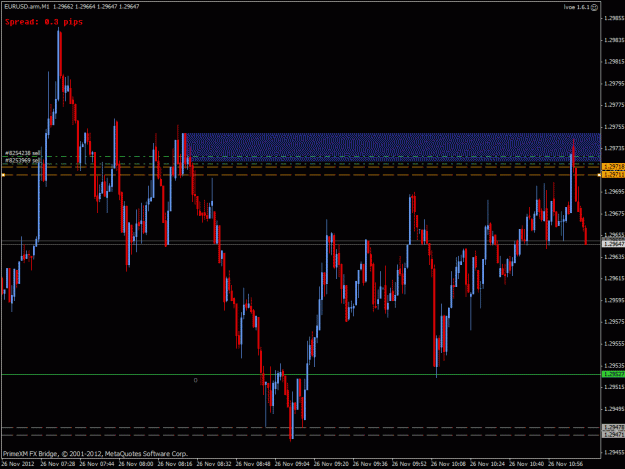Click the PrimeXM FX Bridge copyright text
This screenshot has height=469, width=625.
95,454
